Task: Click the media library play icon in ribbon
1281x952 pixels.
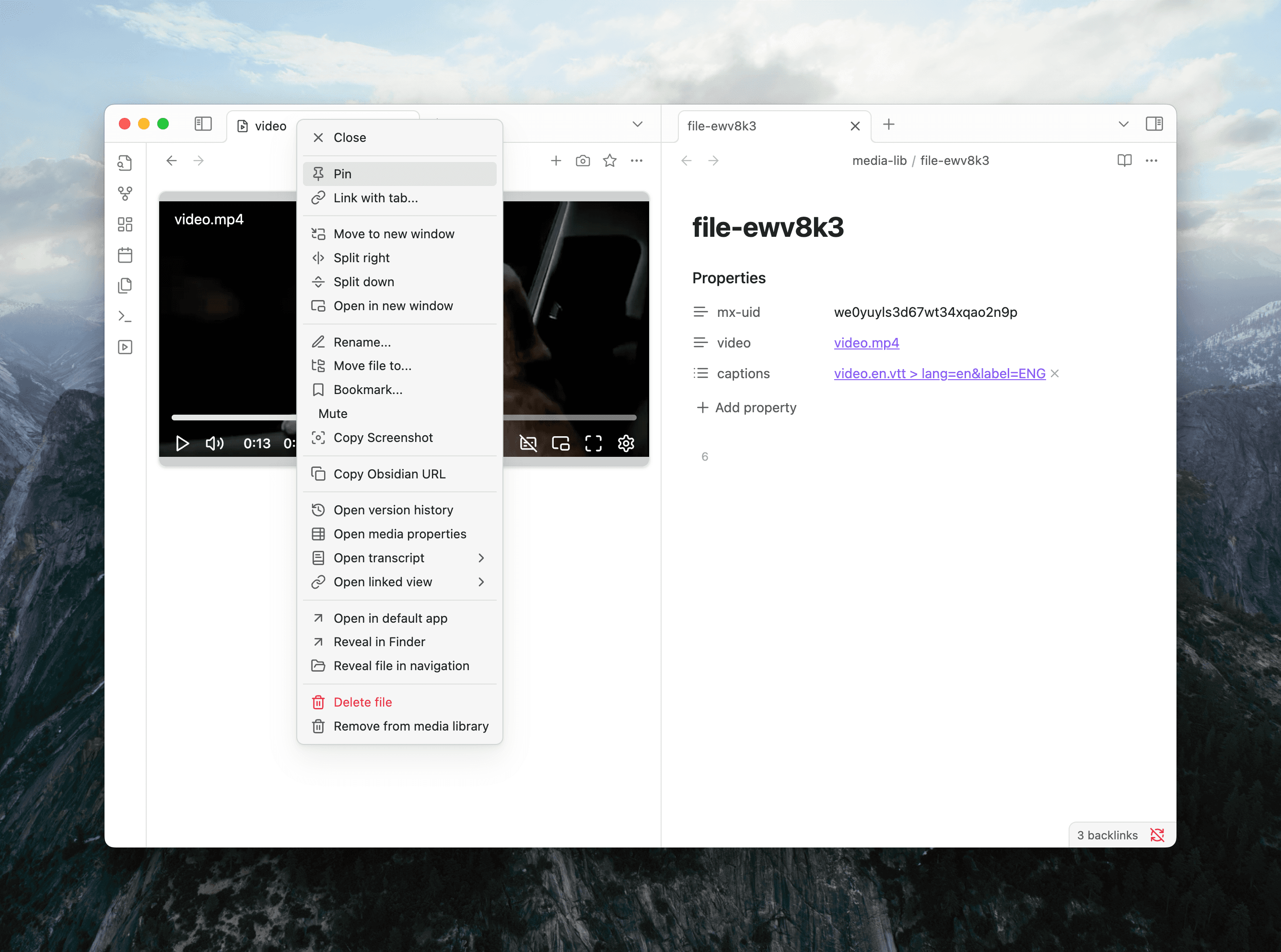Action: click(x=125, y=347)
